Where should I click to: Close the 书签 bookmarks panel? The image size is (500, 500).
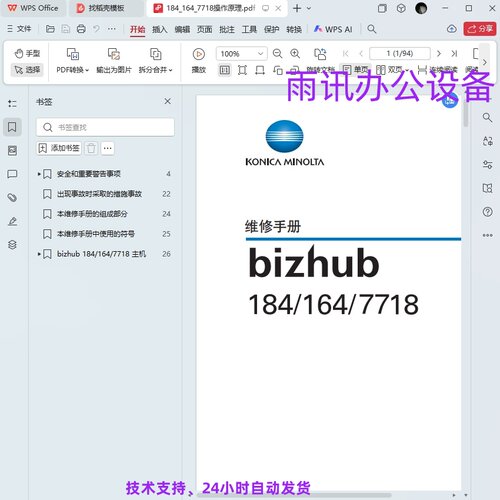(x=168, y=101)
